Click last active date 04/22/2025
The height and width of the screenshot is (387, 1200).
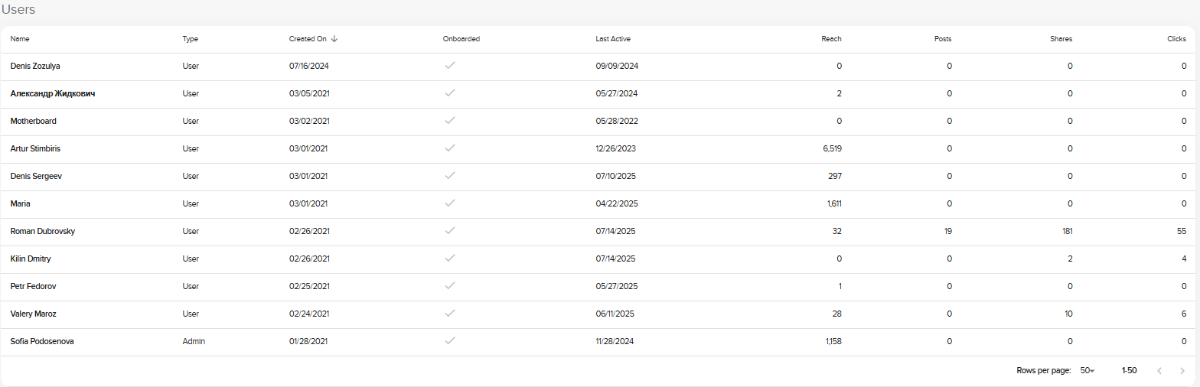(x=616, y=203)
